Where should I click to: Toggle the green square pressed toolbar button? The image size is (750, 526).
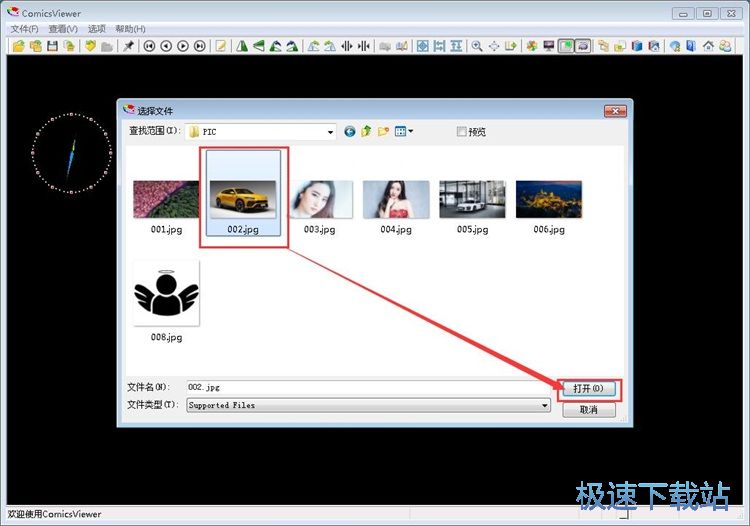click(x=566, y=46)
